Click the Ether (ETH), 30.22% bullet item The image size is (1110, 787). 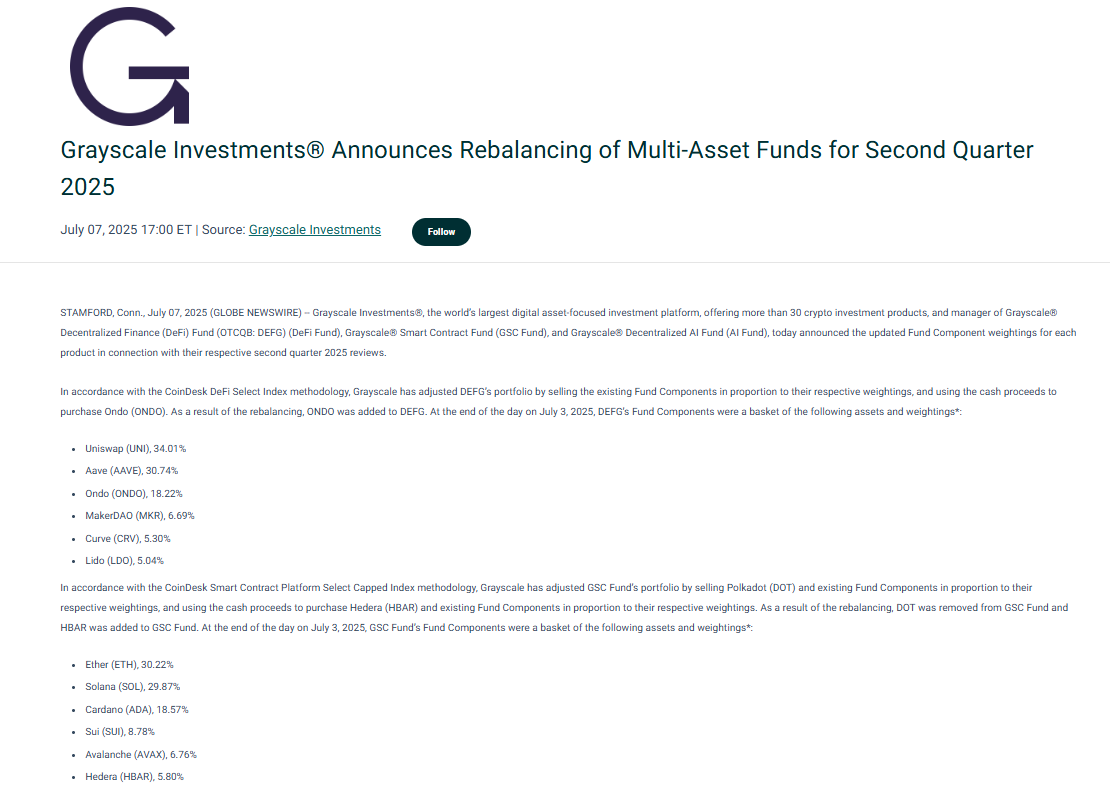coord(129,664)
